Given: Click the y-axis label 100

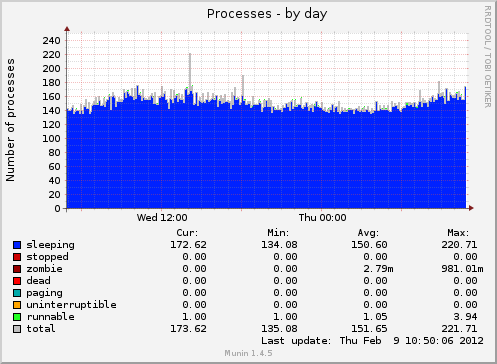Looking at the screenshot, I should click(51, 139).
